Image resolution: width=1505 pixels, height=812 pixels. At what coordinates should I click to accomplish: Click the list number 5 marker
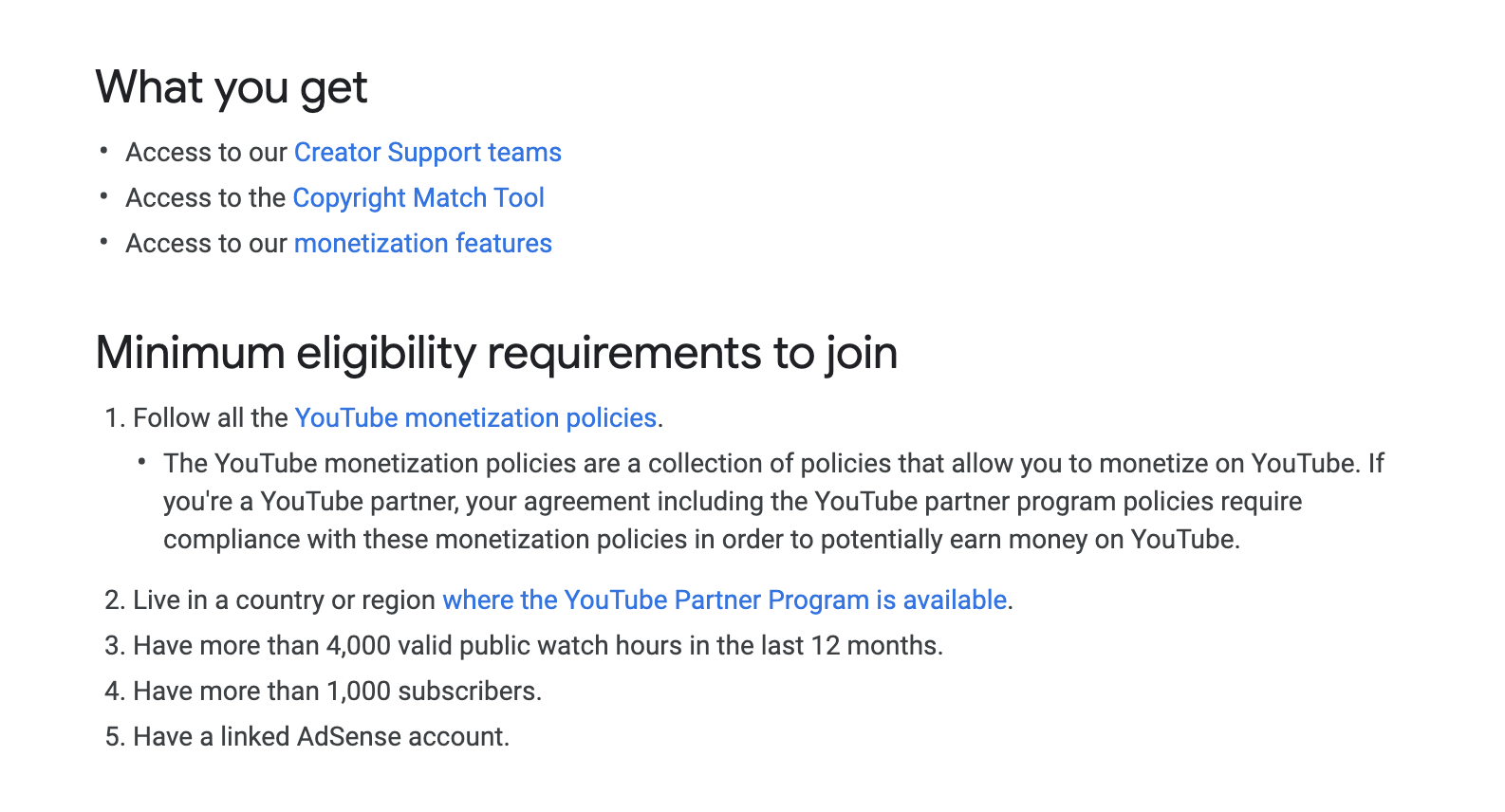(x=114, y=737)
